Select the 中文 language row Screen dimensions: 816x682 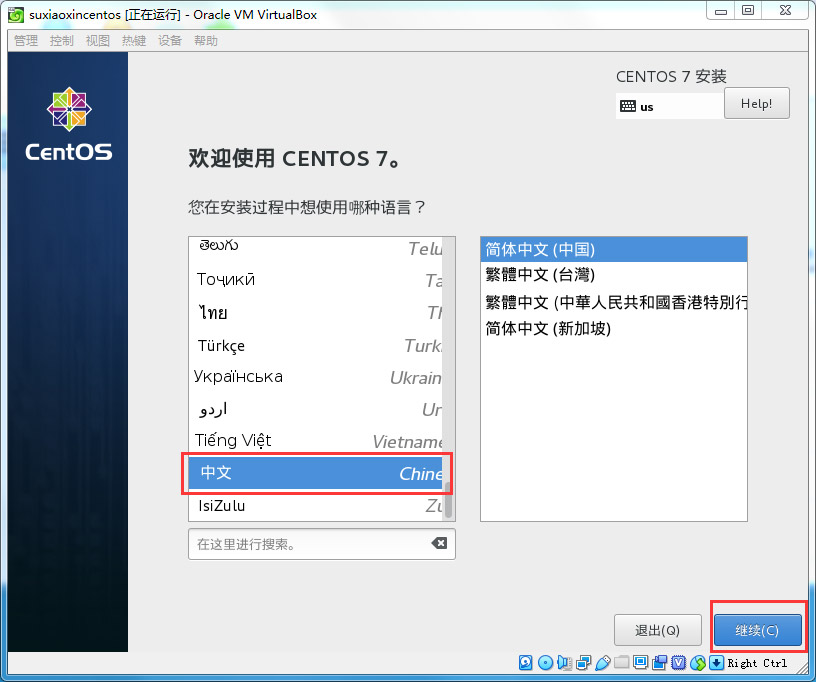pyautogui.click(x=315, y=473)
